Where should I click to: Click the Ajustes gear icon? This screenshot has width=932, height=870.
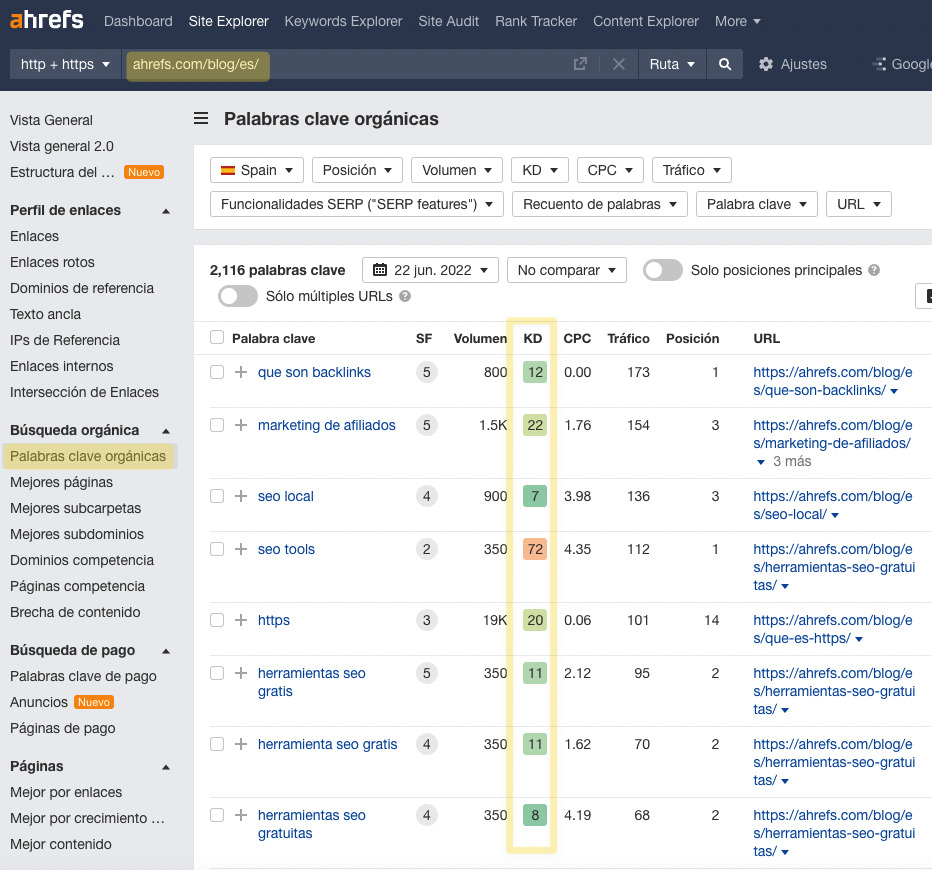766,64
